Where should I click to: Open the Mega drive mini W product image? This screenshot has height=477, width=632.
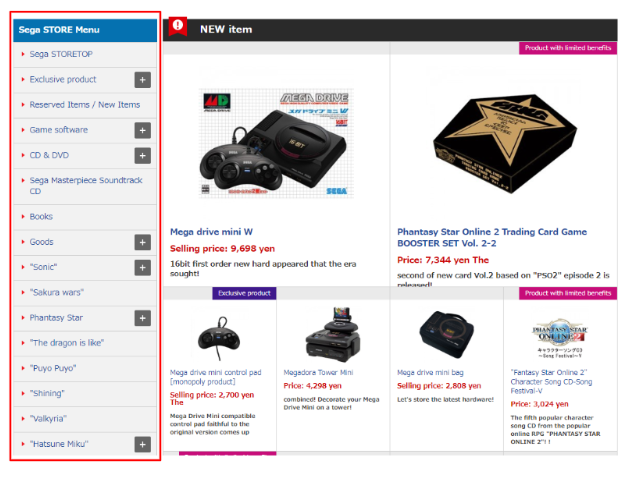point(276,143)
